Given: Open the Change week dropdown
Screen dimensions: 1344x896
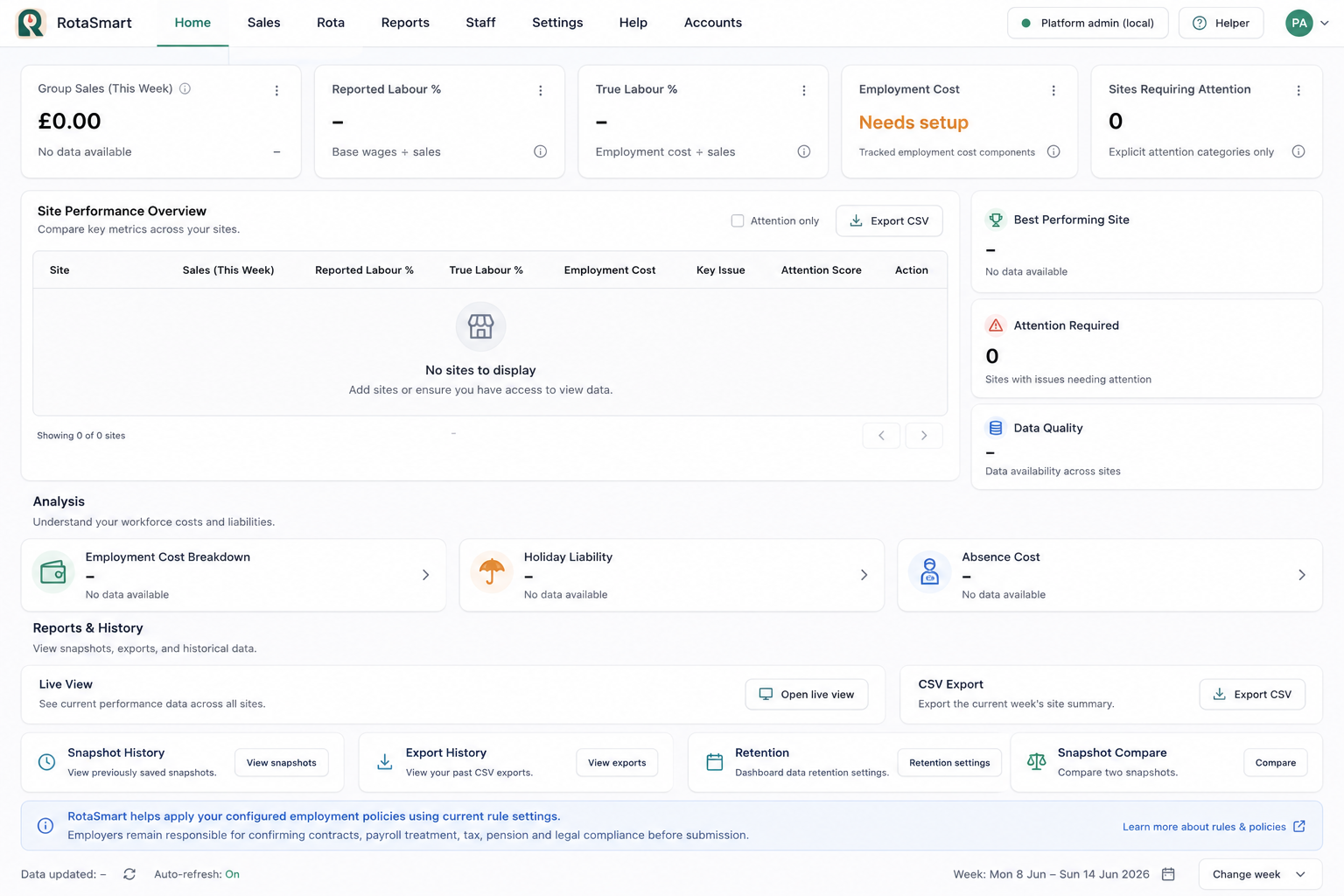Looking at the screenshot, I should coord(1259,874).
